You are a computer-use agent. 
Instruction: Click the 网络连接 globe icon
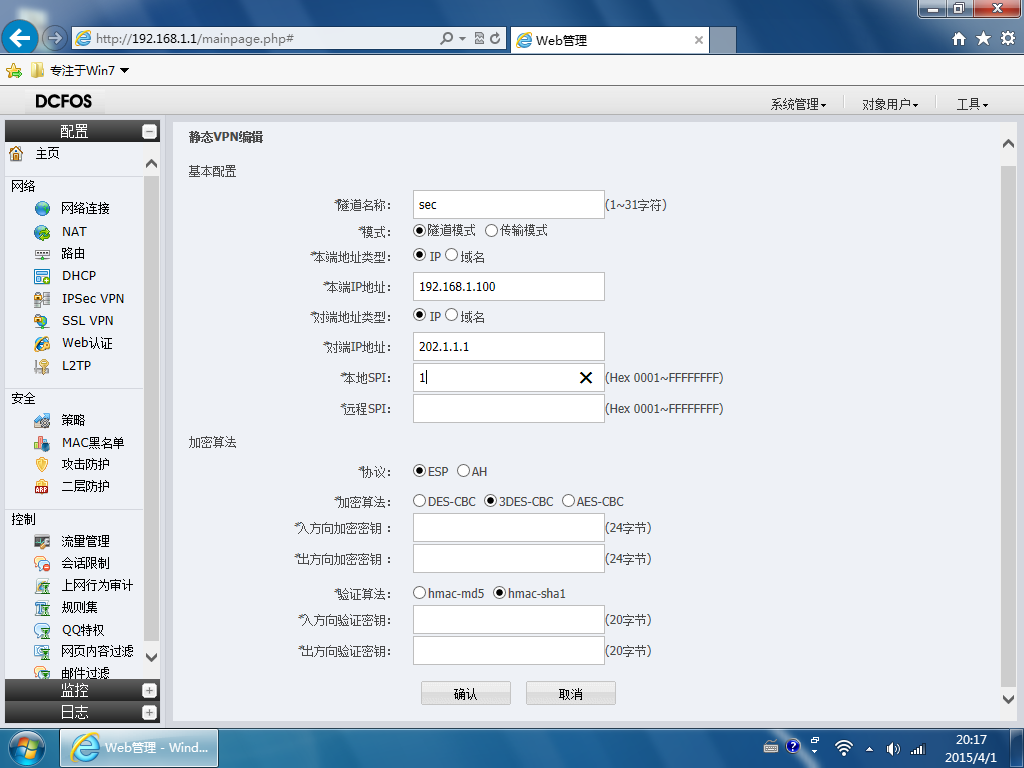tap(42, 208)
